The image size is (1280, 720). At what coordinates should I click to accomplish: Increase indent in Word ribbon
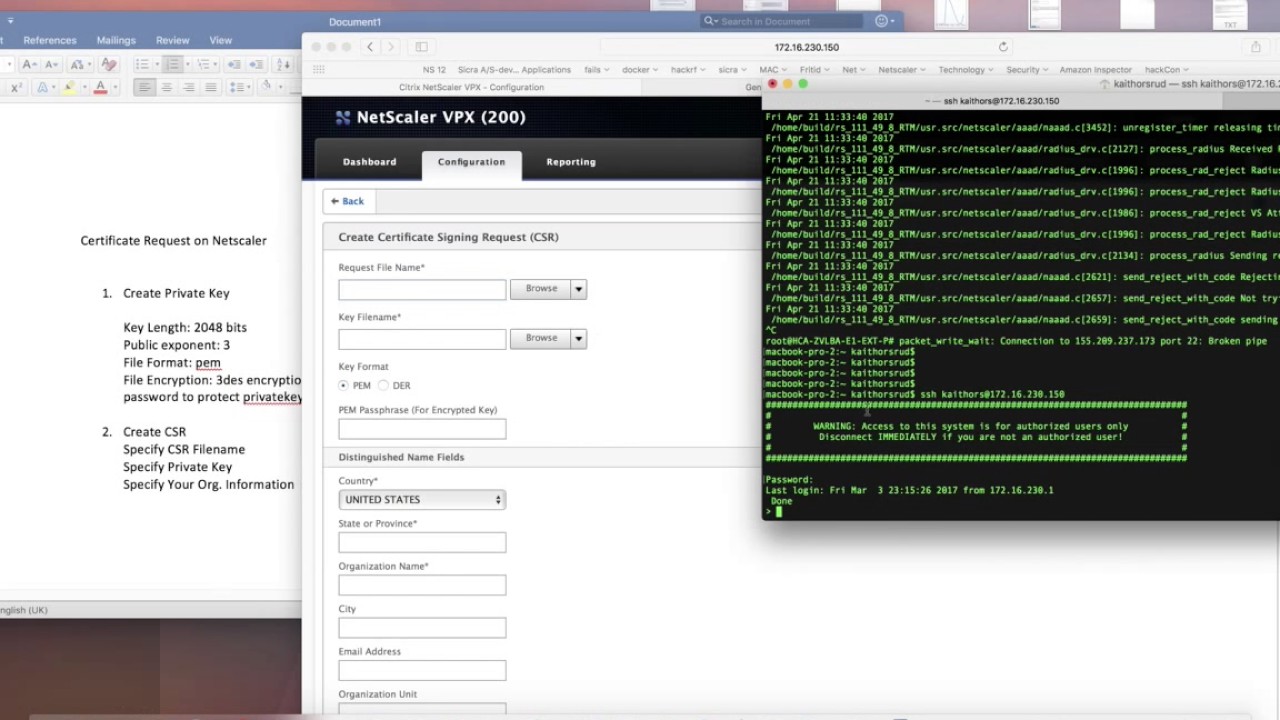tap(256, 64)
